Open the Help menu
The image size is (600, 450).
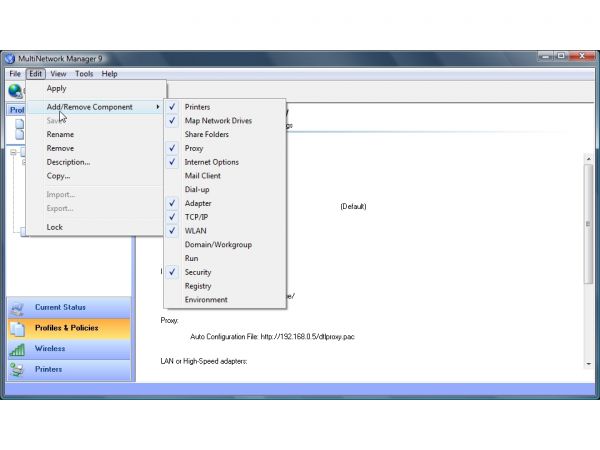pos(109,74)
